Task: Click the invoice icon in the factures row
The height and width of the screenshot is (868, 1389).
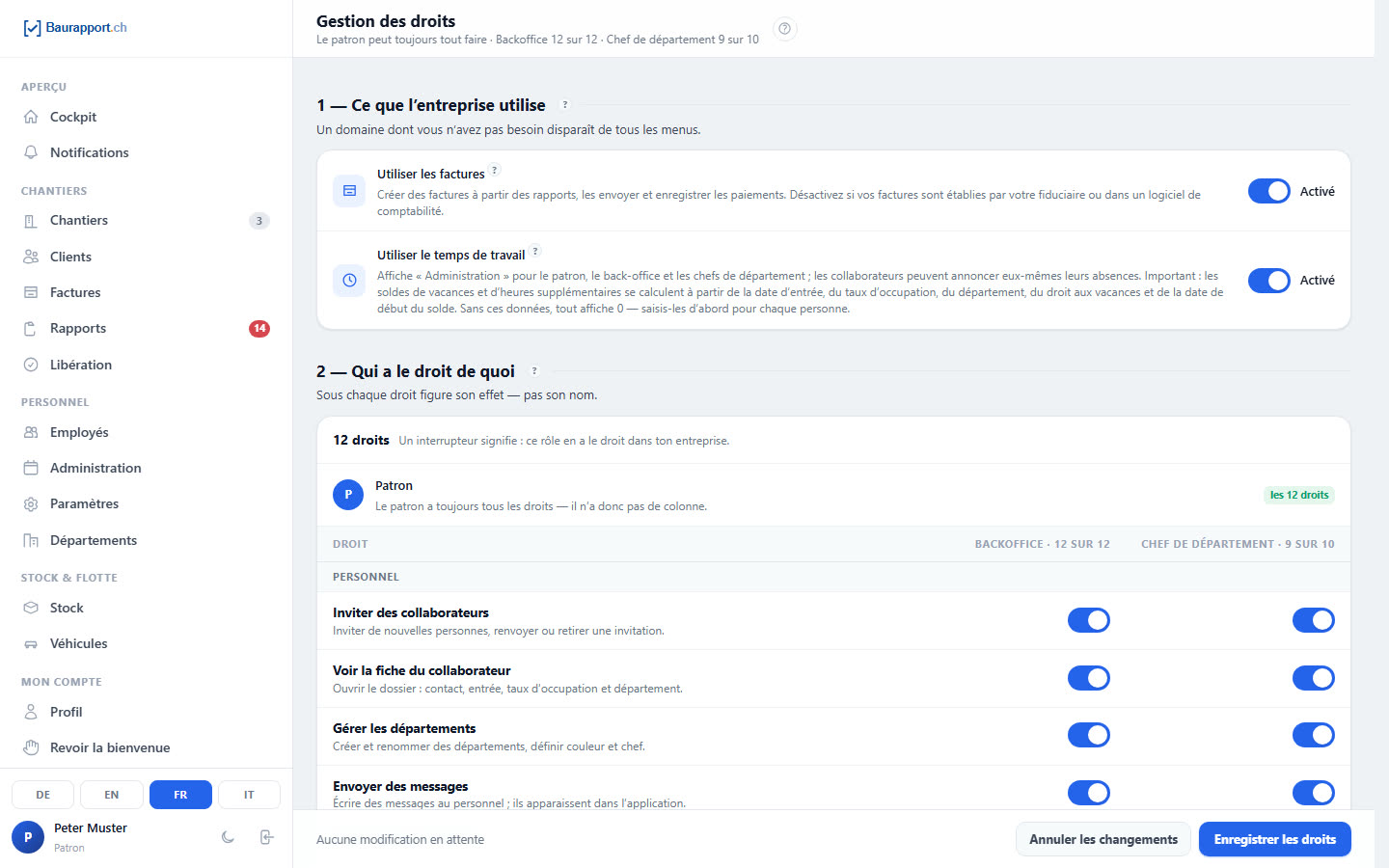Action: [349, 191]
